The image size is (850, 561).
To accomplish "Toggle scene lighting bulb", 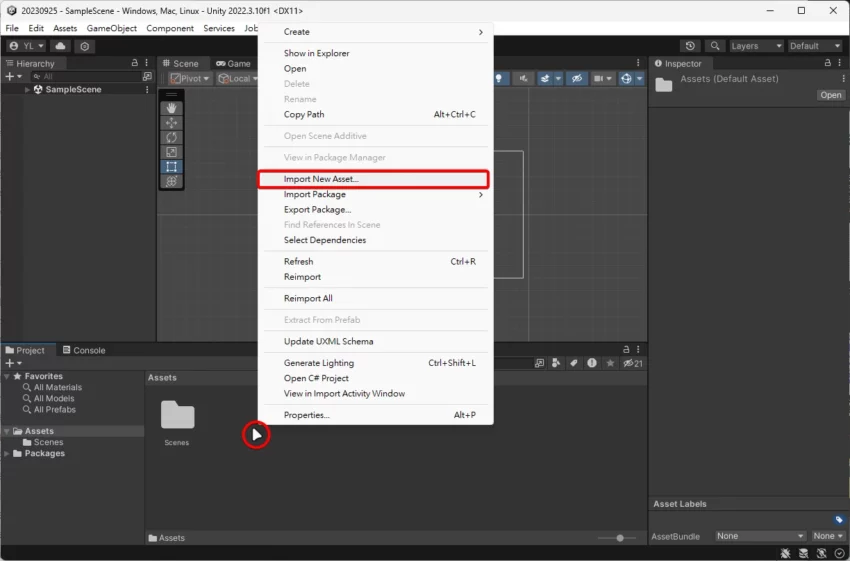I will (499, 79).
